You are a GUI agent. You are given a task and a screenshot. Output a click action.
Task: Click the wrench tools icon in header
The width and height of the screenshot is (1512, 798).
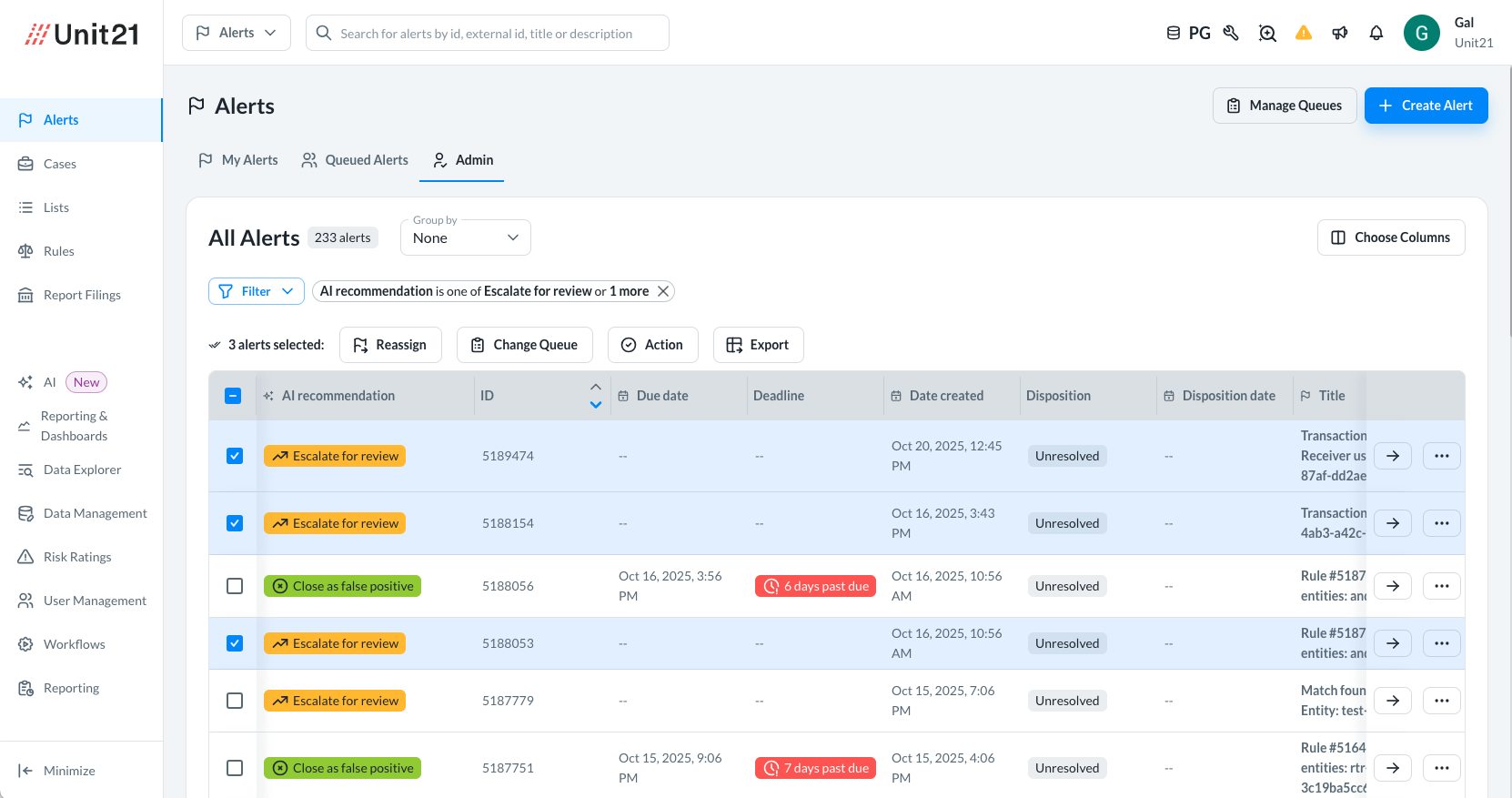1231,33
